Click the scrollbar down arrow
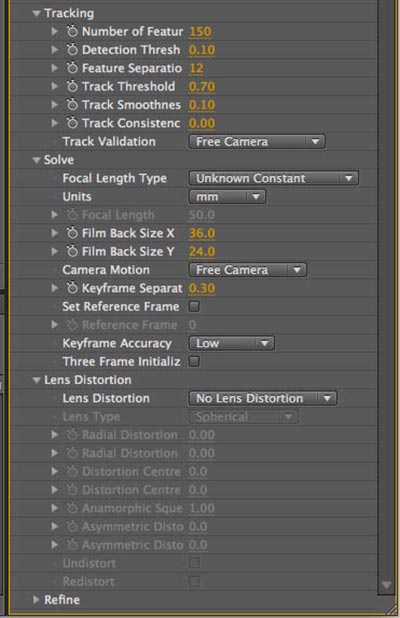Screen dimensions: 400x618 (x=386, y=585)
